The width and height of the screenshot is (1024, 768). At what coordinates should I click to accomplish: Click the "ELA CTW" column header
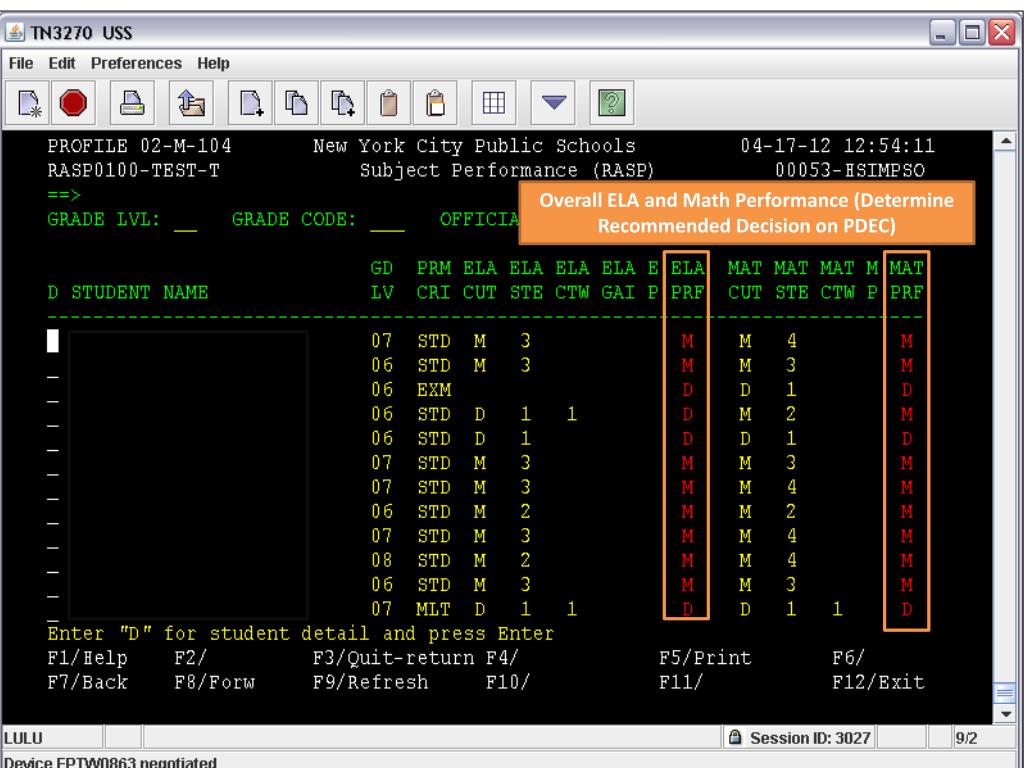click(572, 280)
